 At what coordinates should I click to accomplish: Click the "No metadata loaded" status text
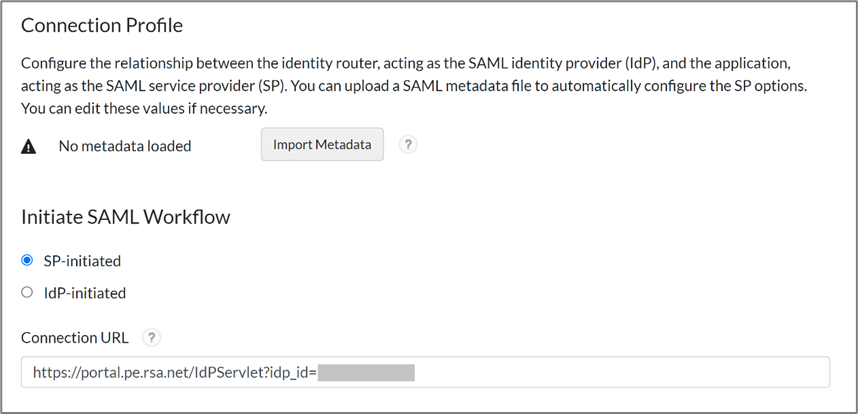pyautogui.click(x=125, y=146)
